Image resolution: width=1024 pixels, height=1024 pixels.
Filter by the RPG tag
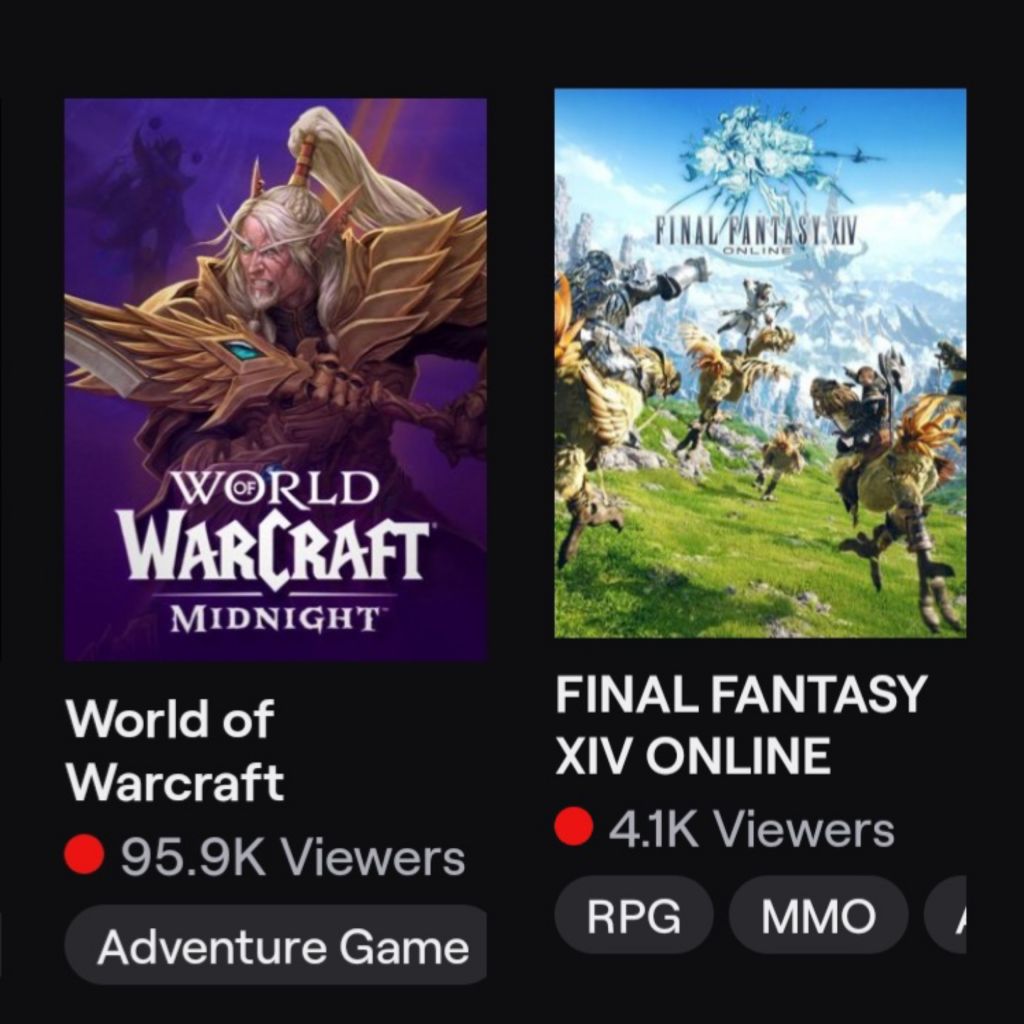[633, 916]
